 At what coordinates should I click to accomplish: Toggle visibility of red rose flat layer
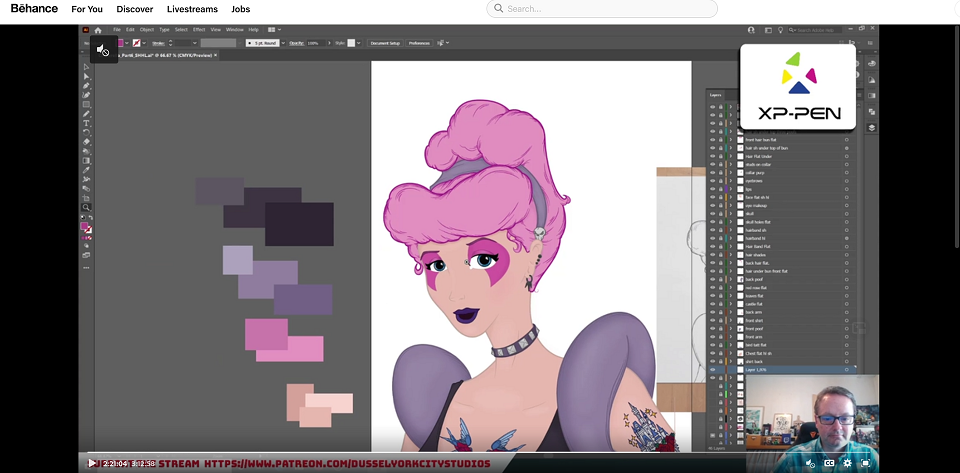(712, 288)
